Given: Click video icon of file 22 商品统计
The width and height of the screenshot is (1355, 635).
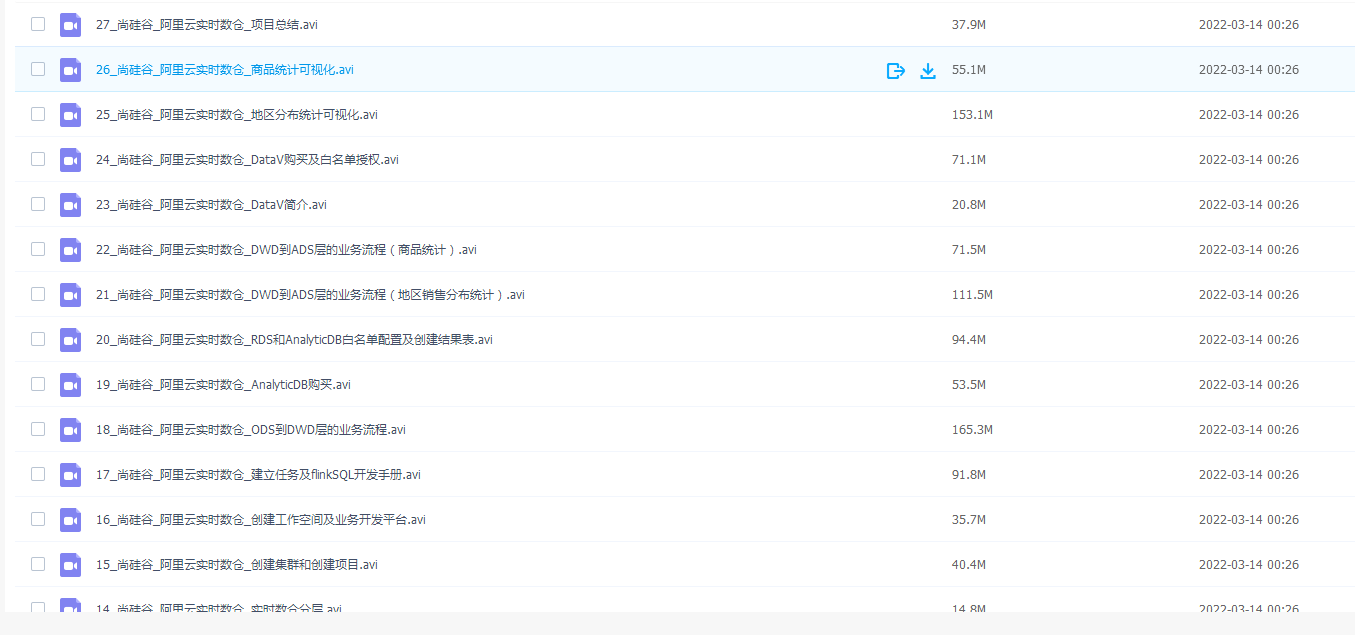Looking at the screenshot, I should (x=70, y=250).
